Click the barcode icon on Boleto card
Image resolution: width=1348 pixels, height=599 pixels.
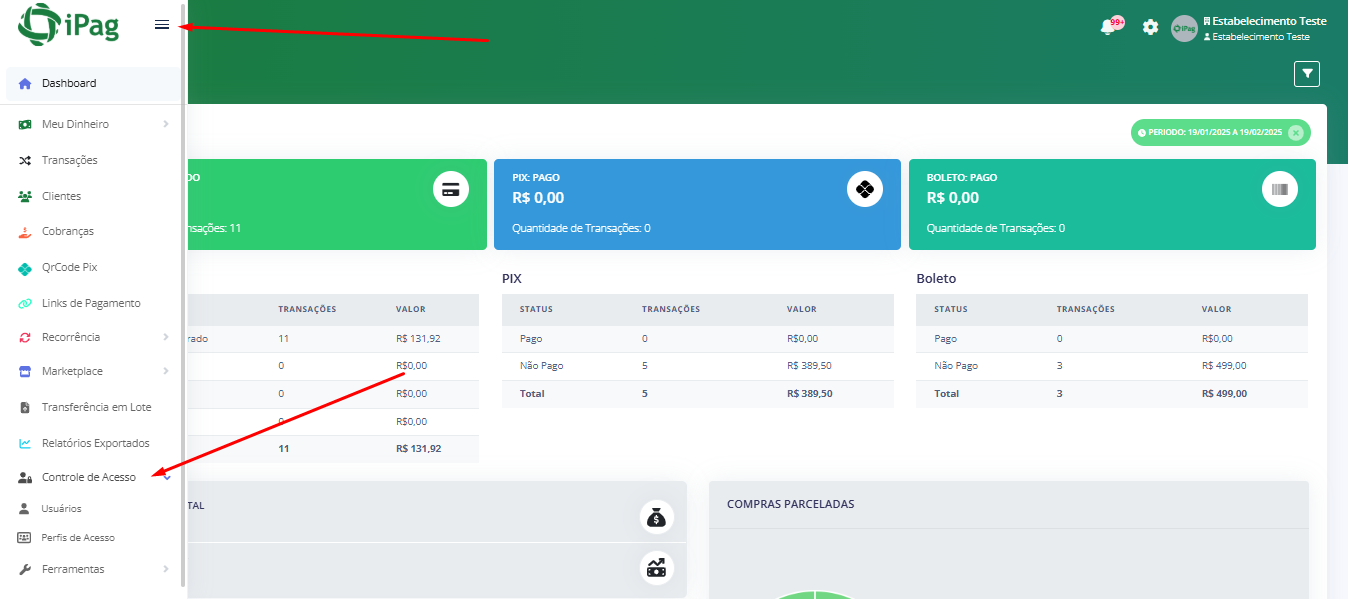click(1280, 189)
